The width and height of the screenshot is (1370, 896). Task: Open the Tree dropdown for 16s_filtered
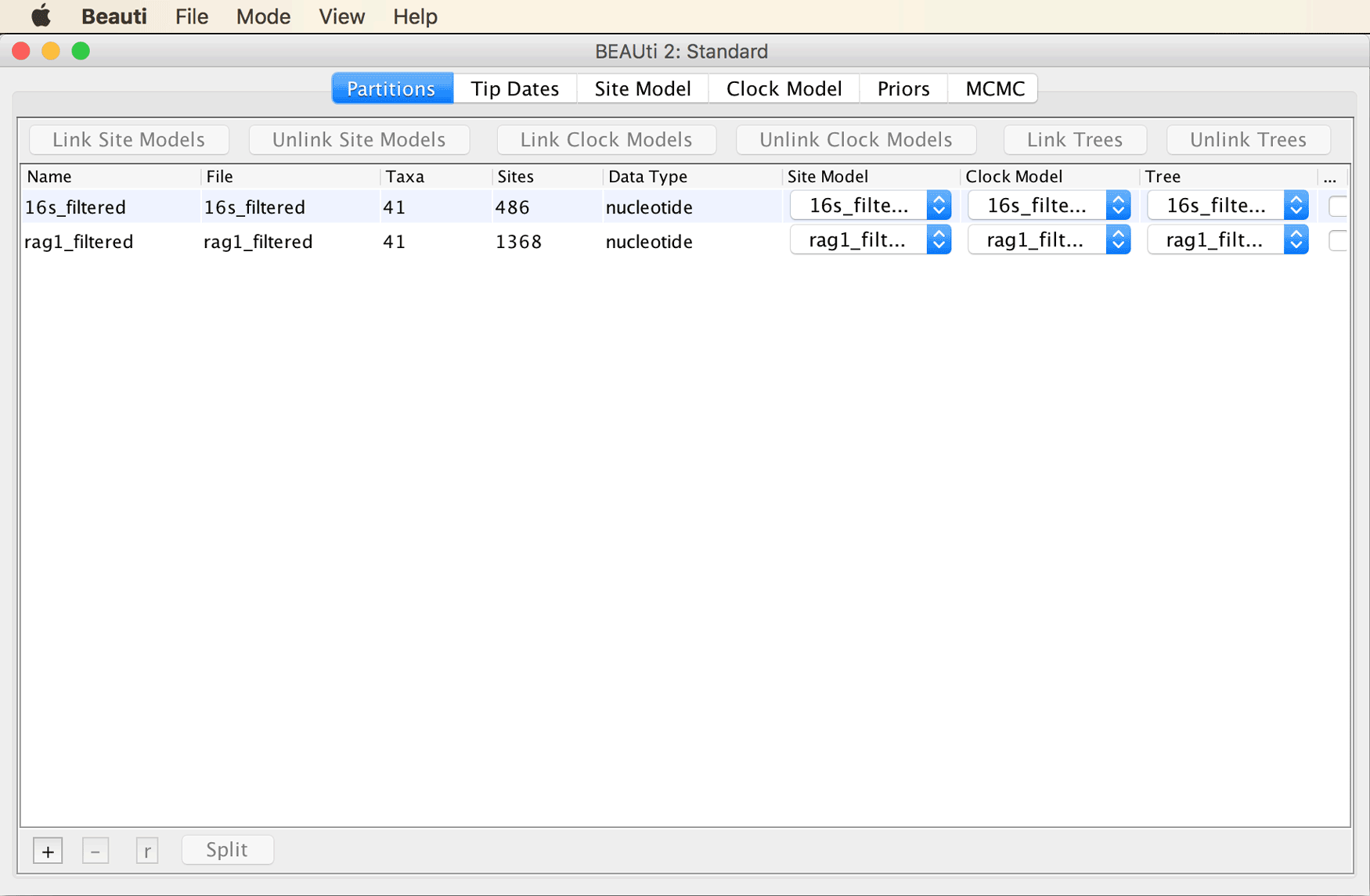pos(1228,206)
